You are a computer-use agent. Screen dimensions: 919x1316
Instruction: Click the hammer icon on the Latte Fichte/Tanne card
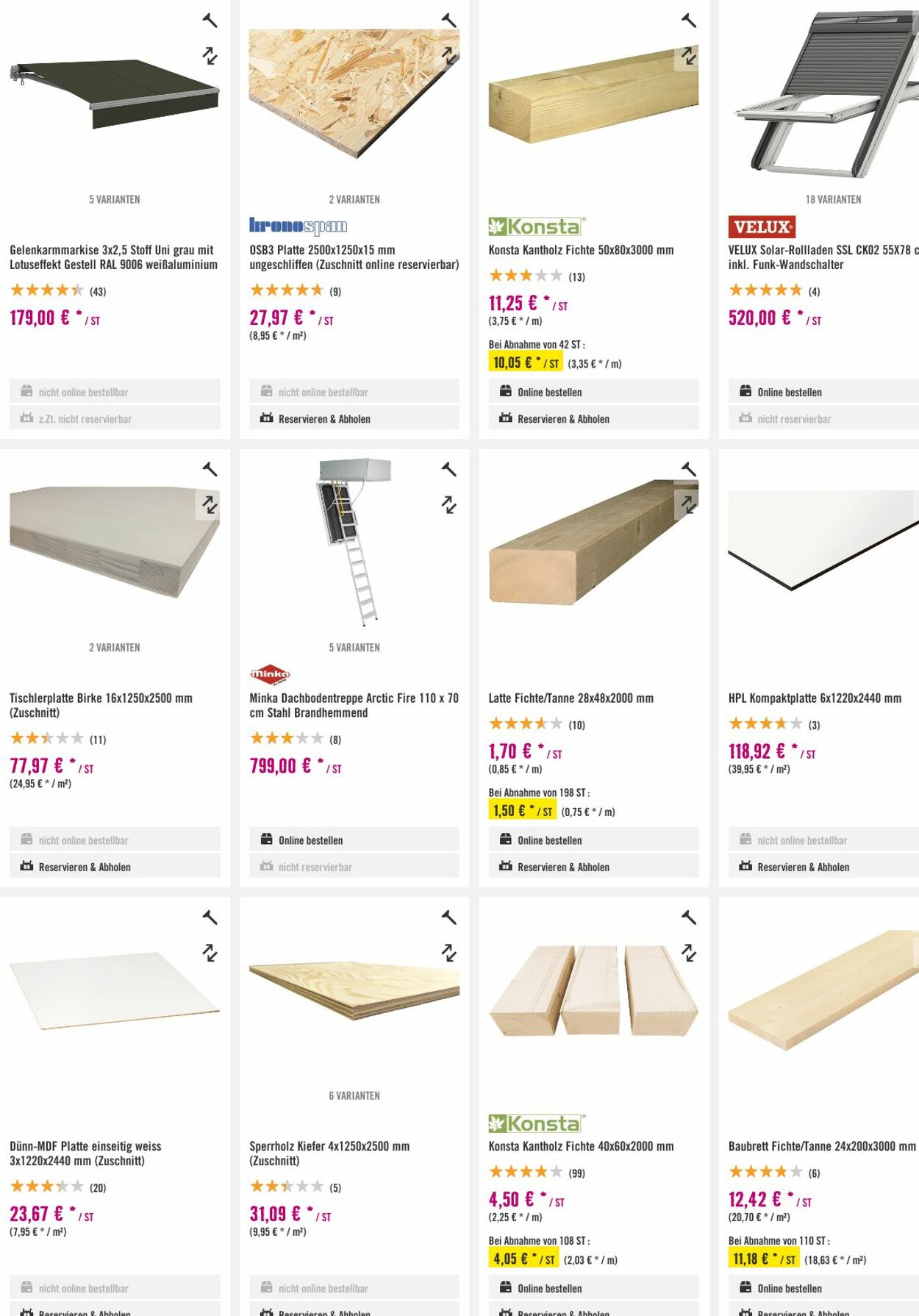688,467
